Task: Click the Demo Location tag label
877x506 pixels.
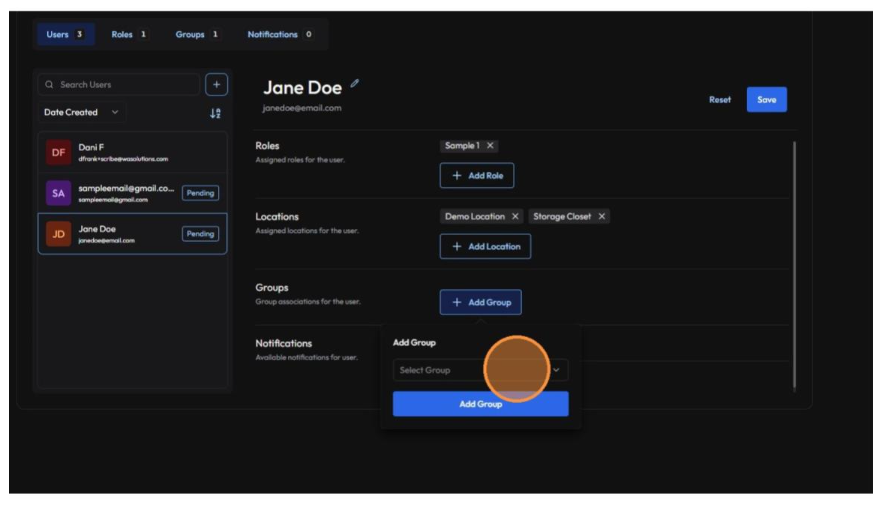Action: (474, 216)
